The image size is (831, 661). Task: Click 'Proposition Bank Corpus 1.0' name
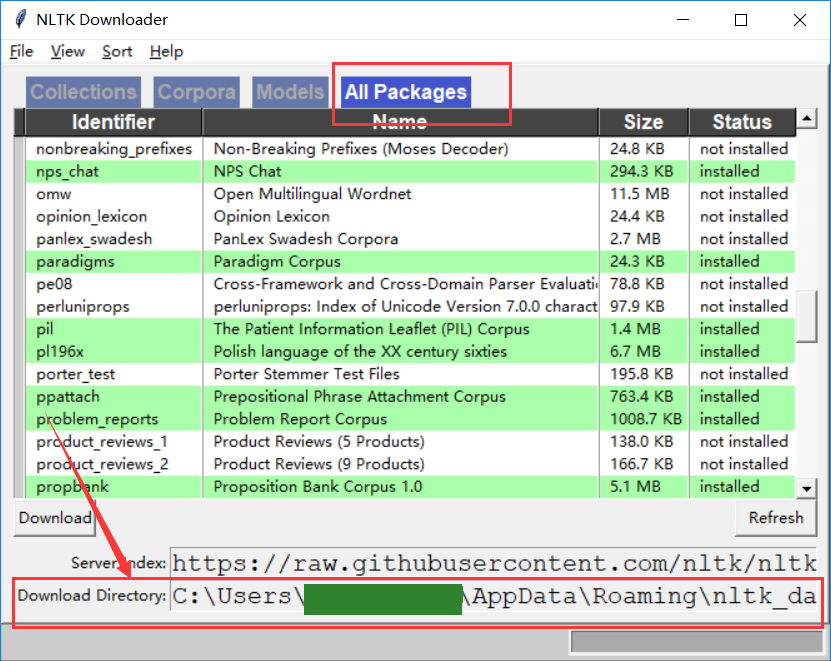coord(317,487)
